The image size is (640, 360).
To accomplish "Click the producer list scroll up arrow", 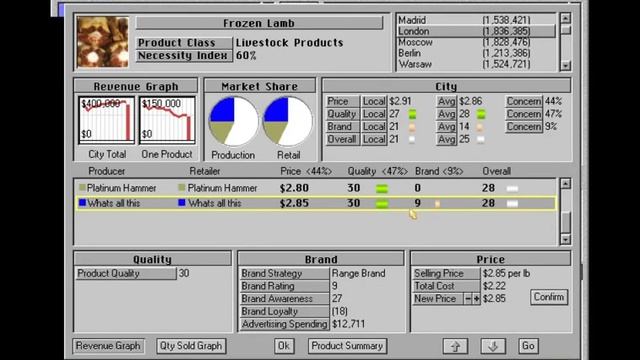I will (x=565, y=184).
